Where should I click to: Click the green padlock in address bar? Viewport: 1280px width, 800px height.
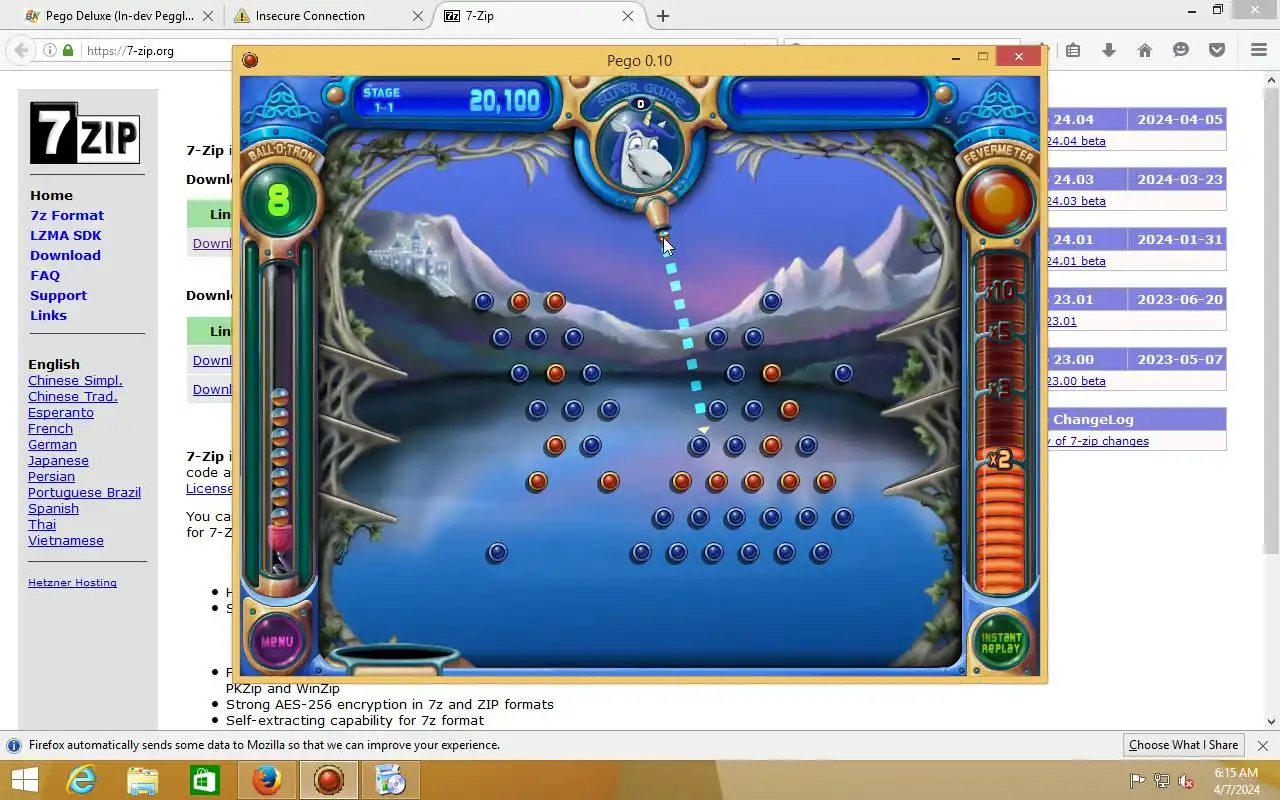coord(68,50)
